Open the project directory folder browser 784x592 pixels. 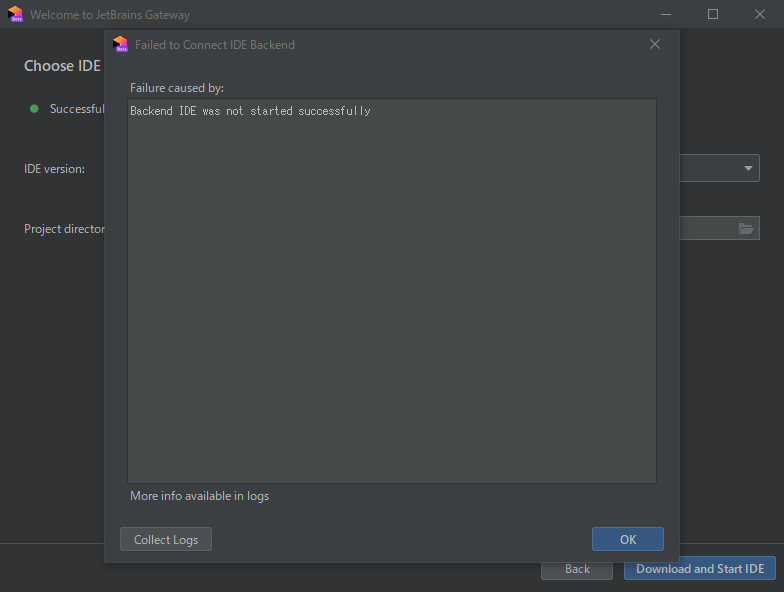pos(746,229)
